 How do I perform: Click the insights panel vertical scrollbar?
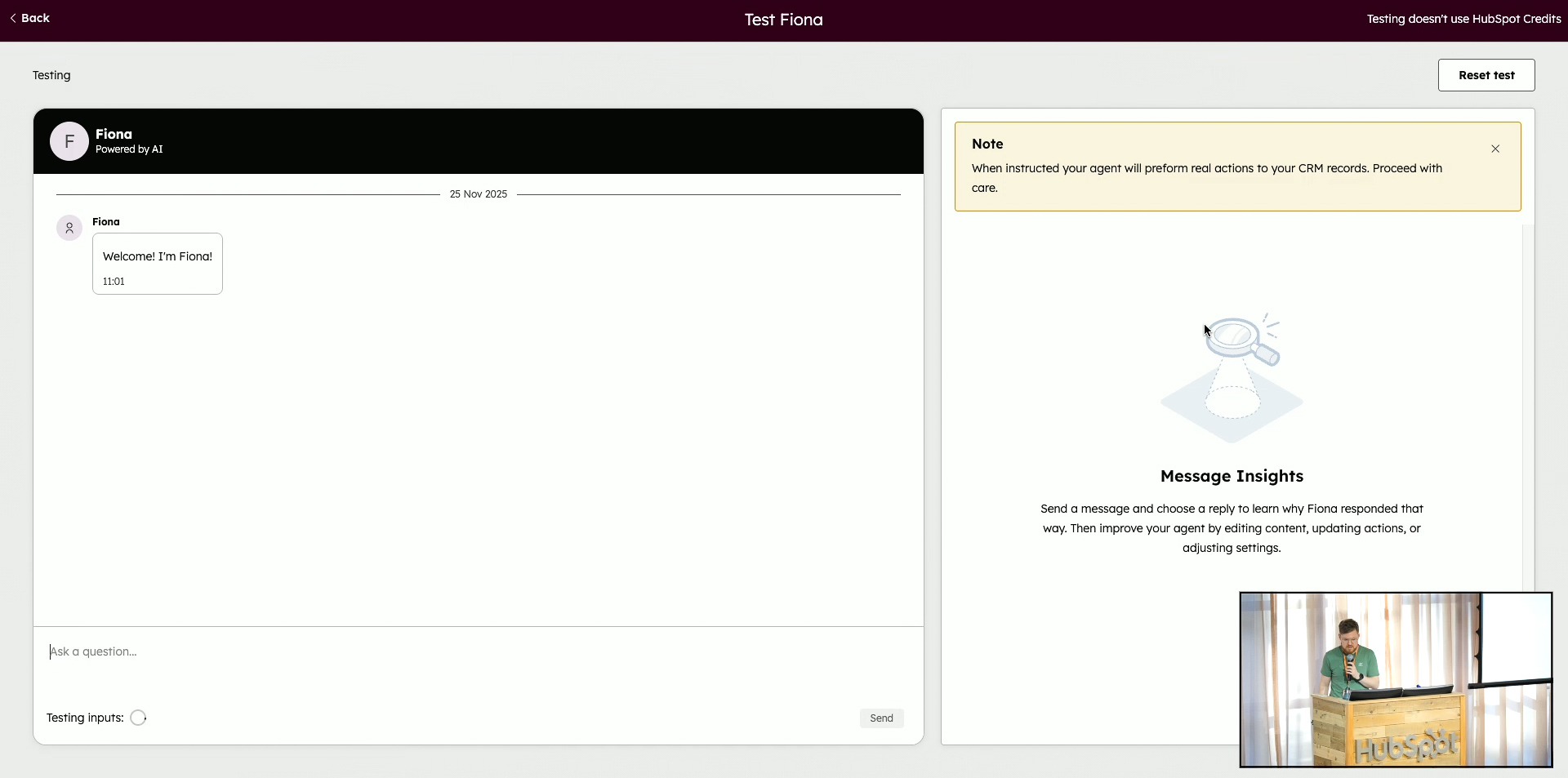[x=1528, y=408]
